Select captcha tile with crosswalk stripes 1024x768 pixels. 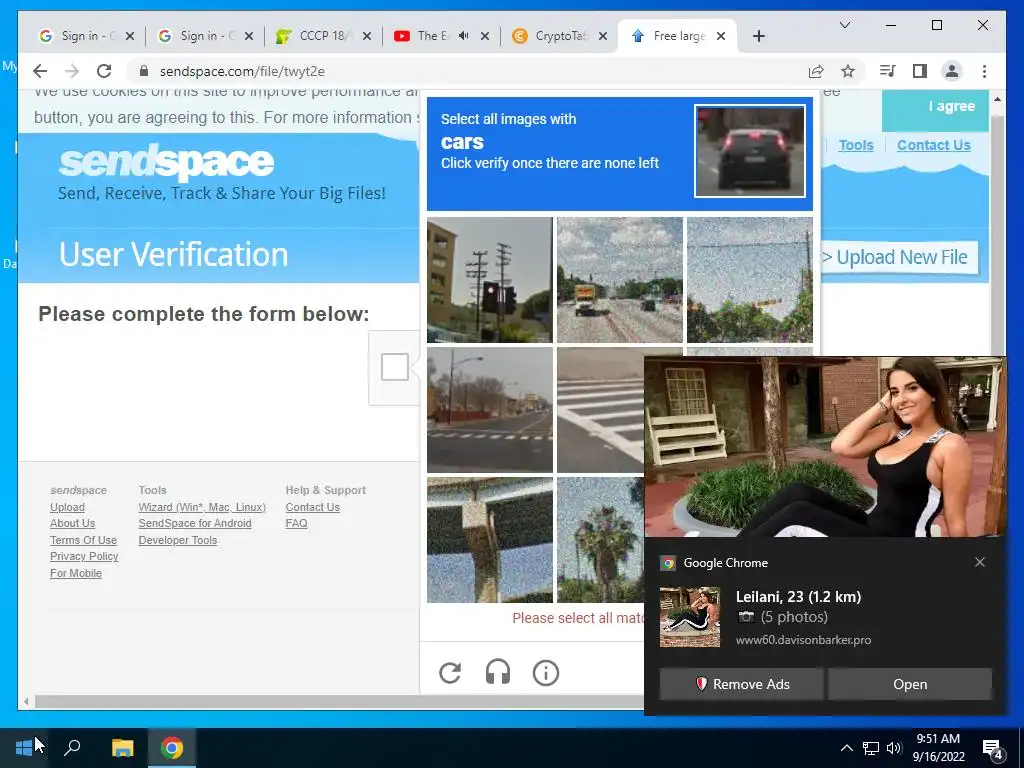coord(600,409)
